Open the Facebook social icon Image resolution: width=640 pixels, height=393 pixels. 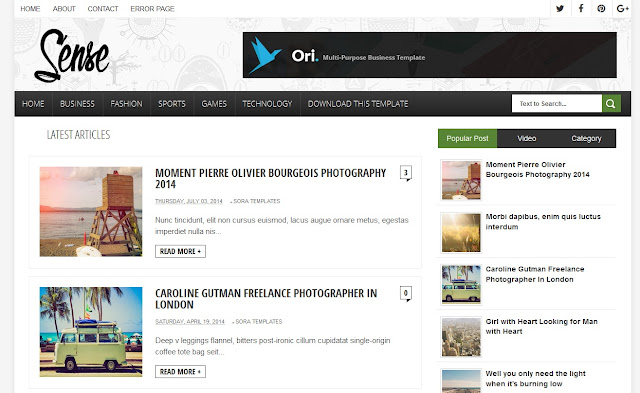click(x=580, y=8)
